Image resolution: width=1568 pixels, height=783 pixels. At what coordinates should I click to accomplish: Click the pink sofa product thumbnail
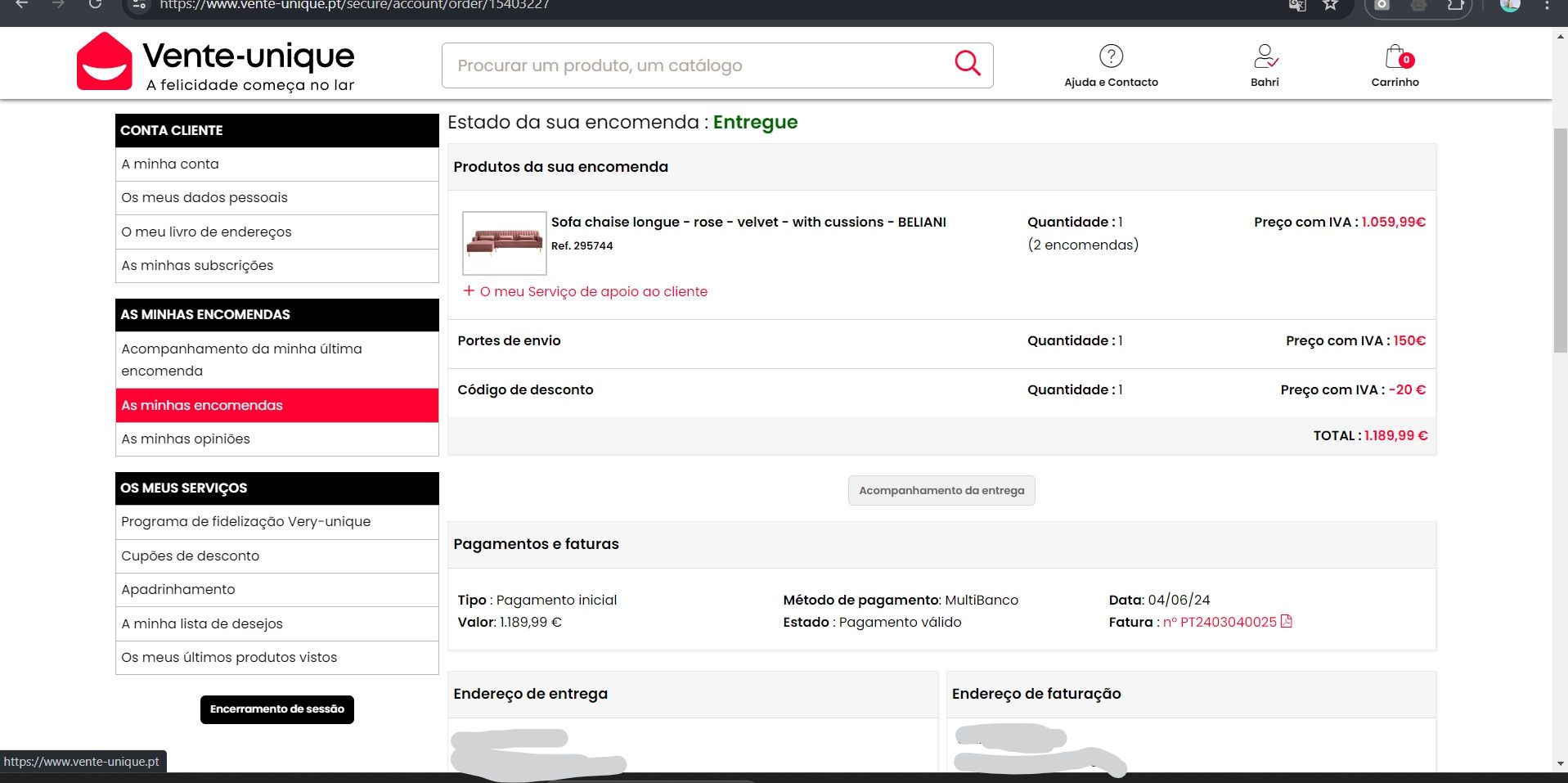(x=505, y=243)
